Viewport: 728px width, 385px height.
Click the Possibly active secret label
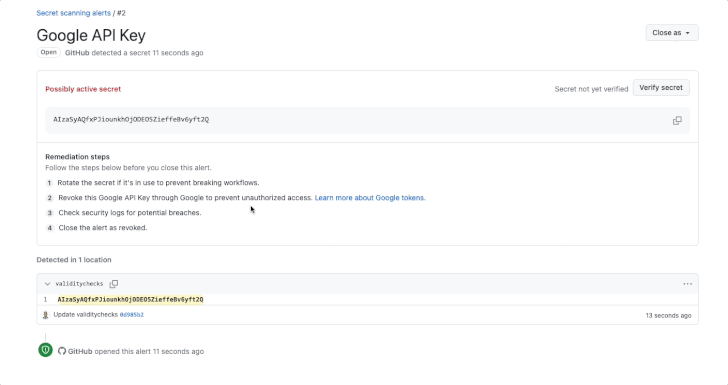point(83,89)
